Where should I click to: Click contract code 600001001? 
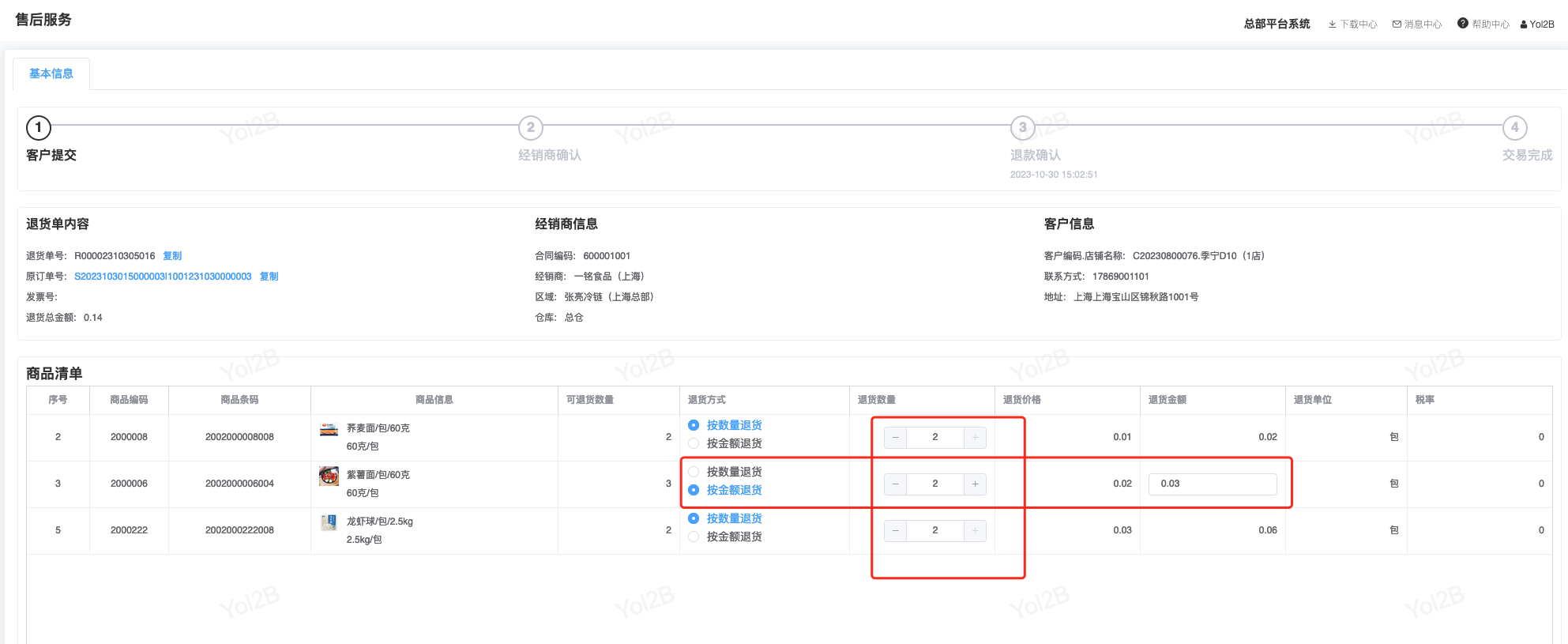tap(607, 256)
